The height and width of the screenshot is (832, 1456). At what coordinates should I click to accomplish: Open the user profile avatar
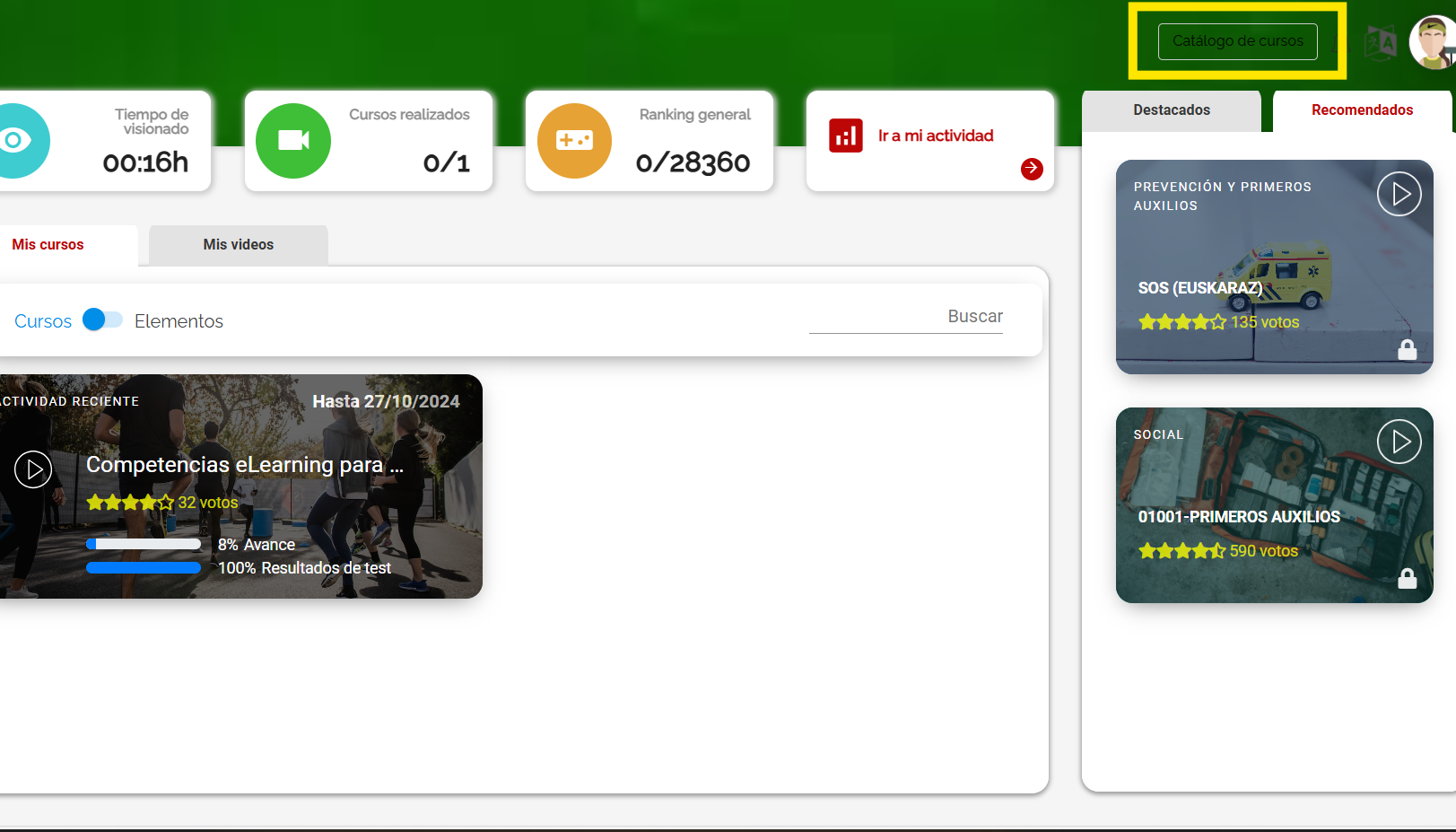[x=1432, y=42]
